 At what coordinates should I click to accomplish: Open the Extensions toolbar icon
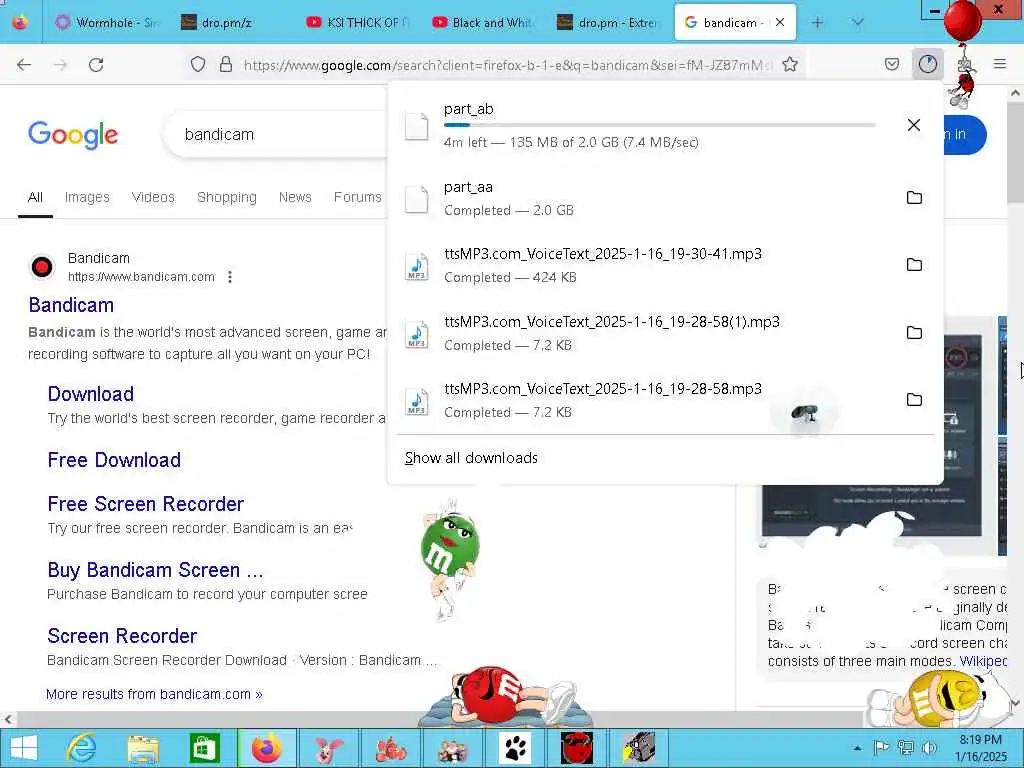coord(965,64)
